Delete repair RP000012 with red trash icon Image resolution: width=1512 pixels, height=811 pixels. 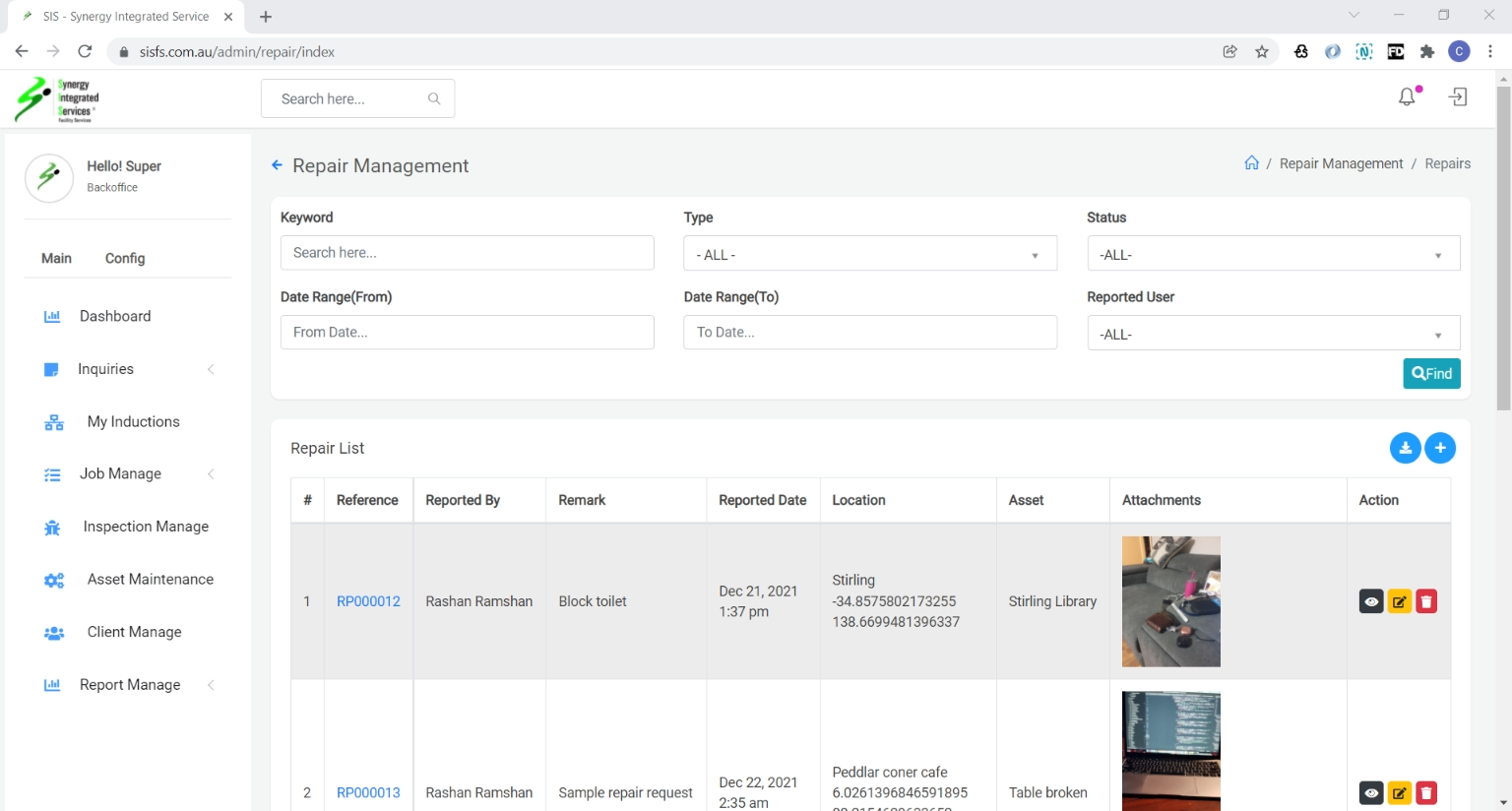[1426, 601]
